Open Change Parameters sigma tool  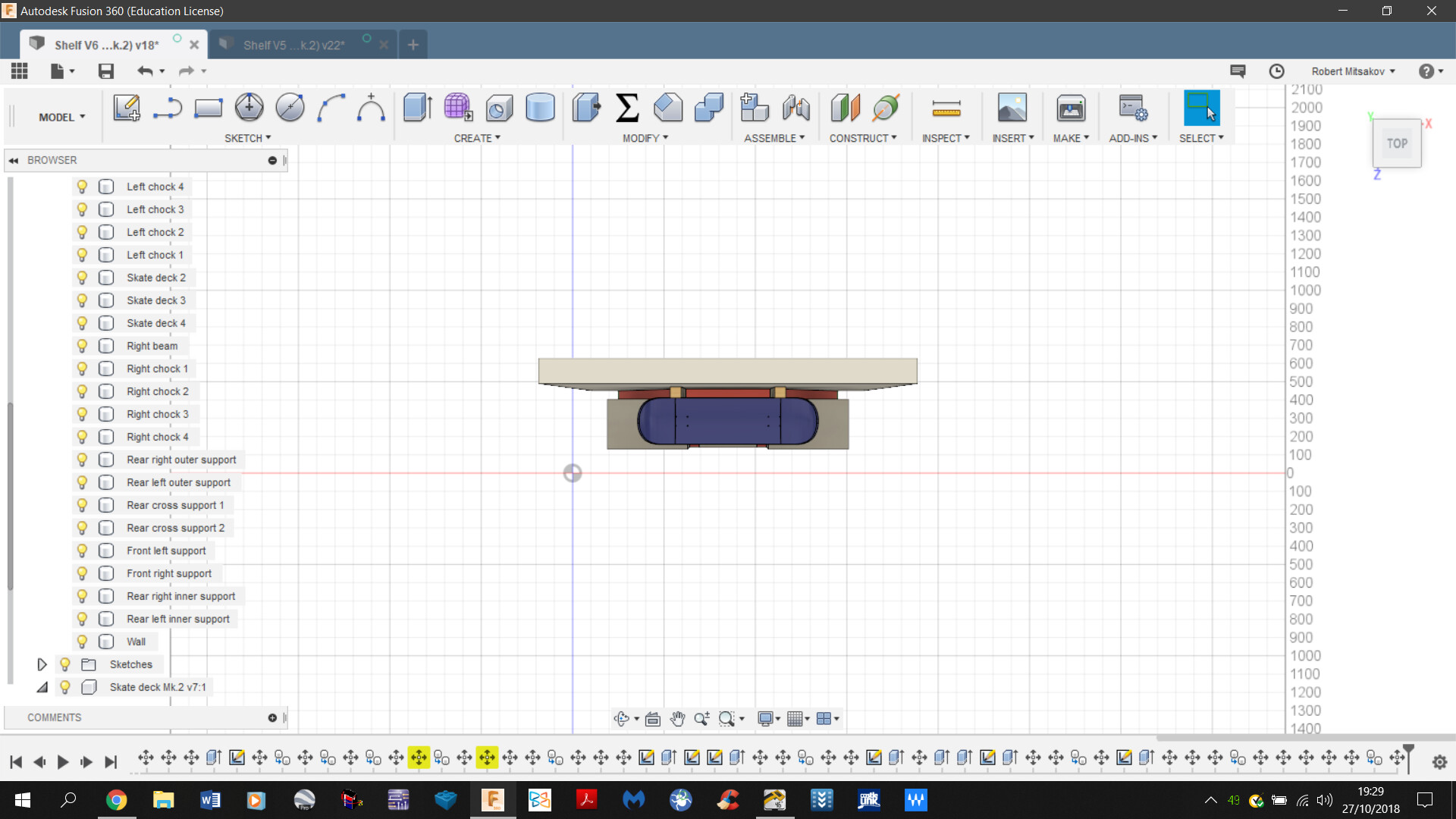pos(627,108)
